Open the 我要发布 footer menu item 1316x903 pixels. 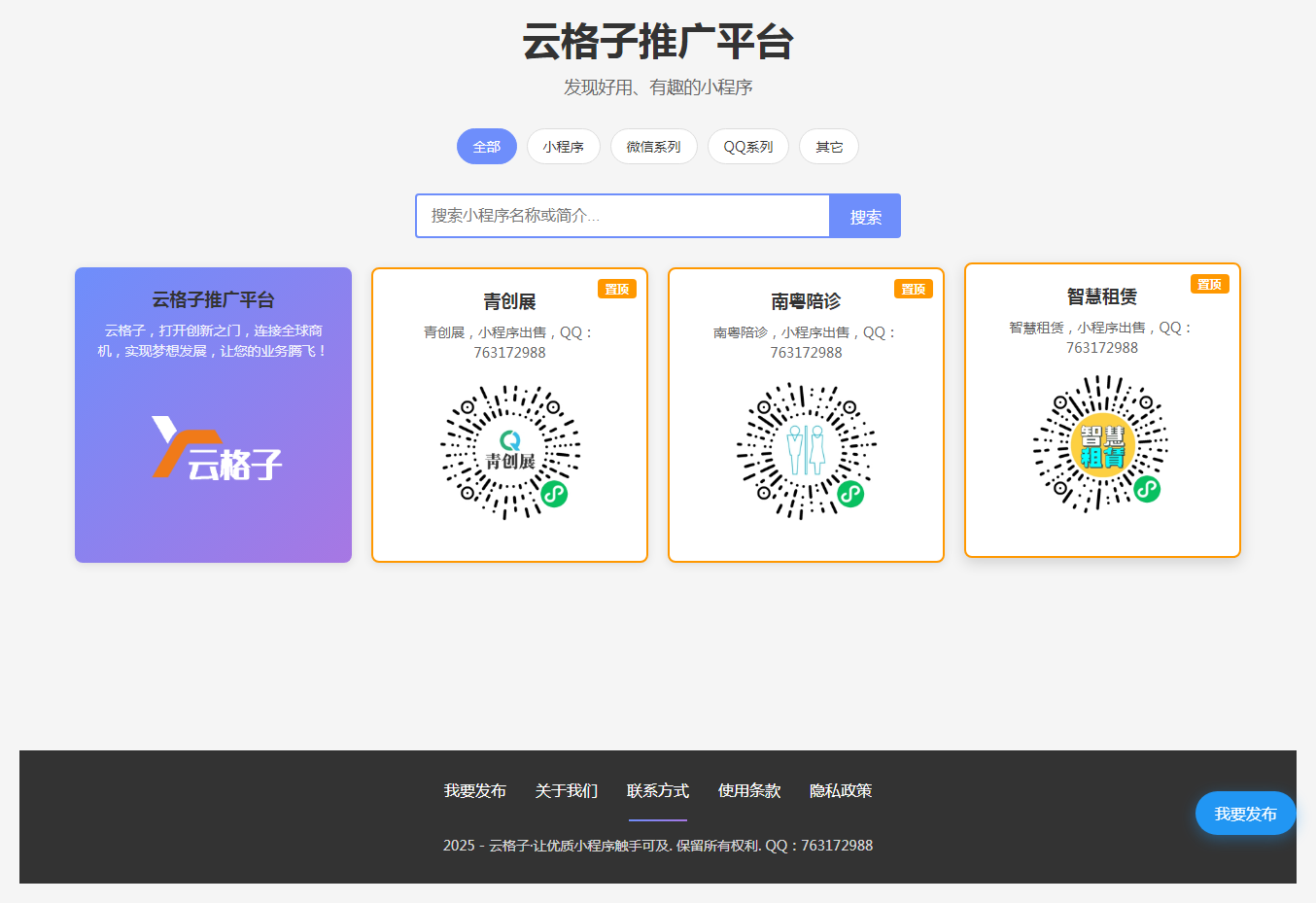click(x=475, y=791)
